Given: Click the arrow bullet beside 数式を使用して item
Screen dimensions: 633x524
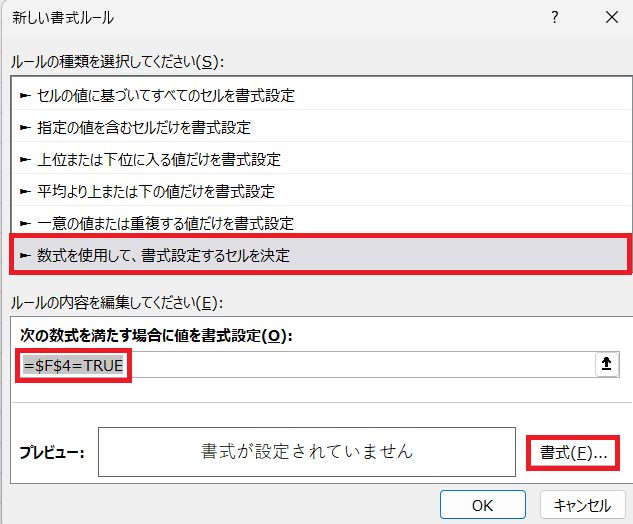Looking at the screenshot, I should 26,255.
